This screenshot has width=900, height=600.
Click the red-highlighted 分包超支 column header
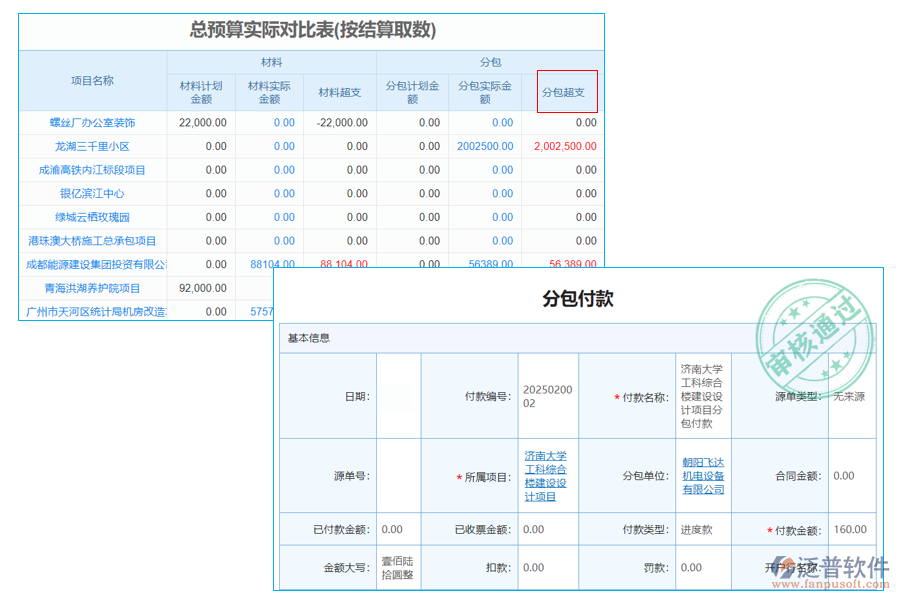pos(567,91)
